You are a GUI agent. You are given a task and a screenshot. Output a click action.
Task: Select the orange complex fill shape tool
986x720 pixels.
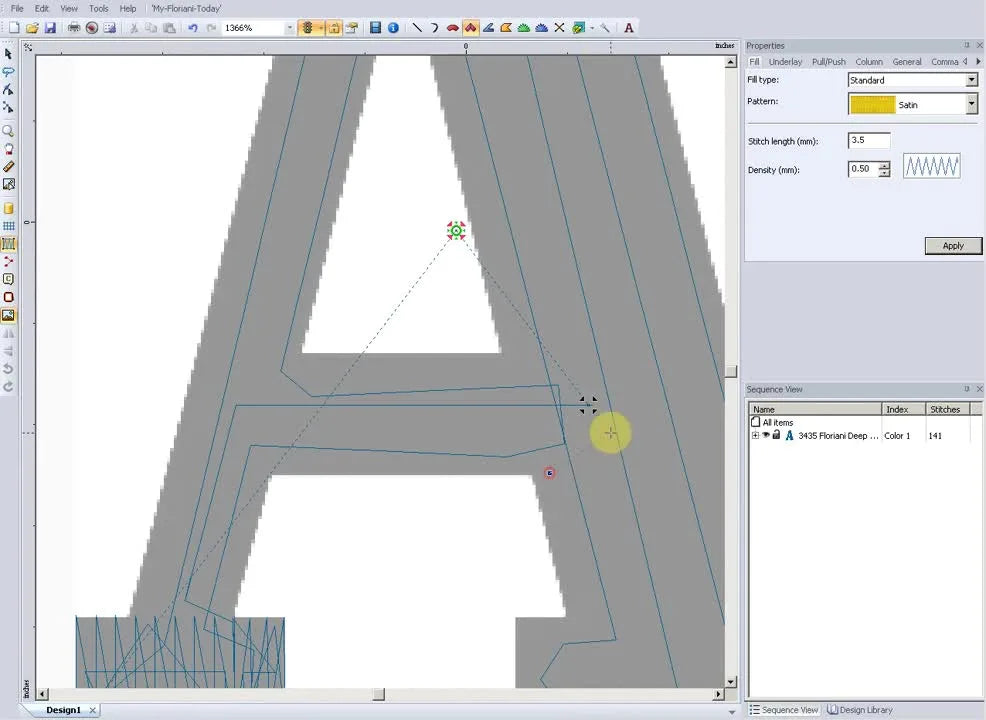click(506, 28)
